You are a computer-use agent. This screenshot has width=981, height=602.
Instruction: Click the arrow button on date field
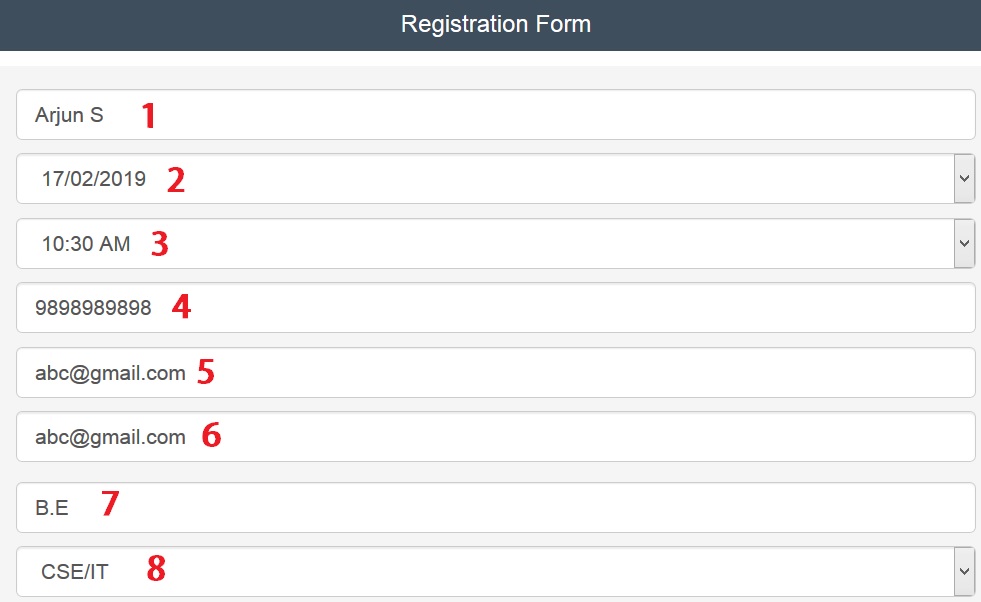pos(964,180)
